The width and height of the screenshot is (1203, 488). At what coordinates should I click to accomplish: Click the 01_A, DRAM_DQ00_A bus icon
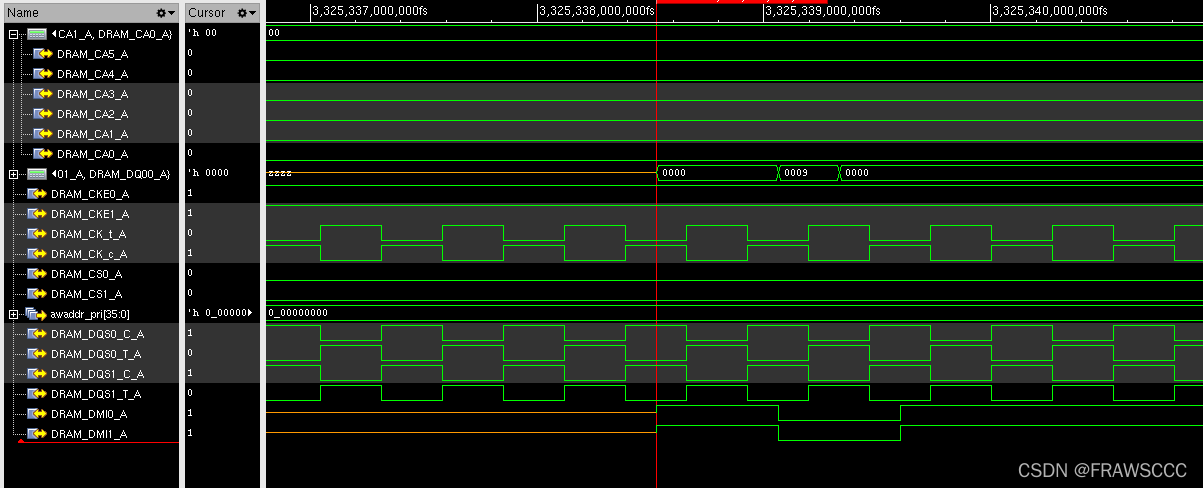click(x=37, y=174)
